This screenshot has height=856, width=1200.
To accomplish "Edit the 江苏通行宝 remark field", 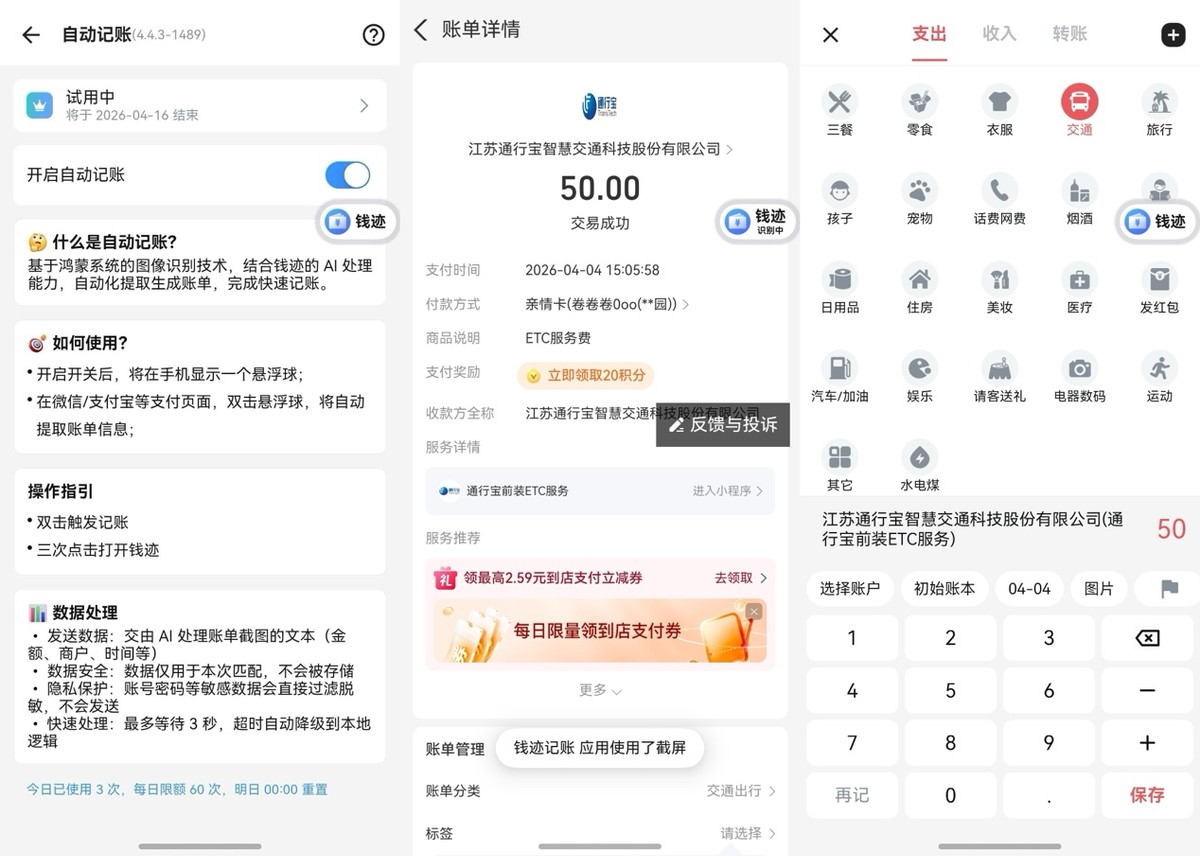I will (x=972, y=529).
